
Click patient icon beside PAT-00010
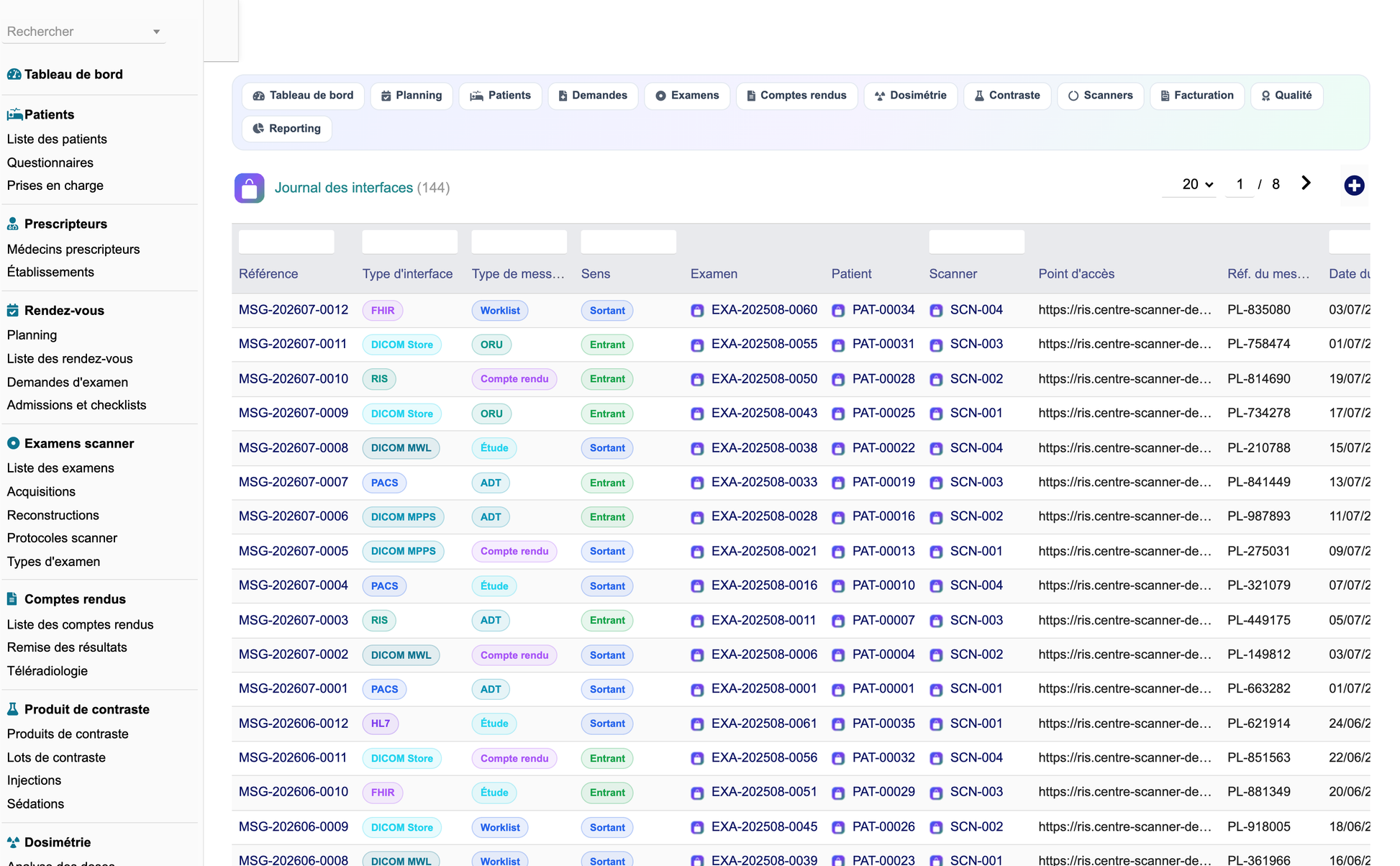838,586
